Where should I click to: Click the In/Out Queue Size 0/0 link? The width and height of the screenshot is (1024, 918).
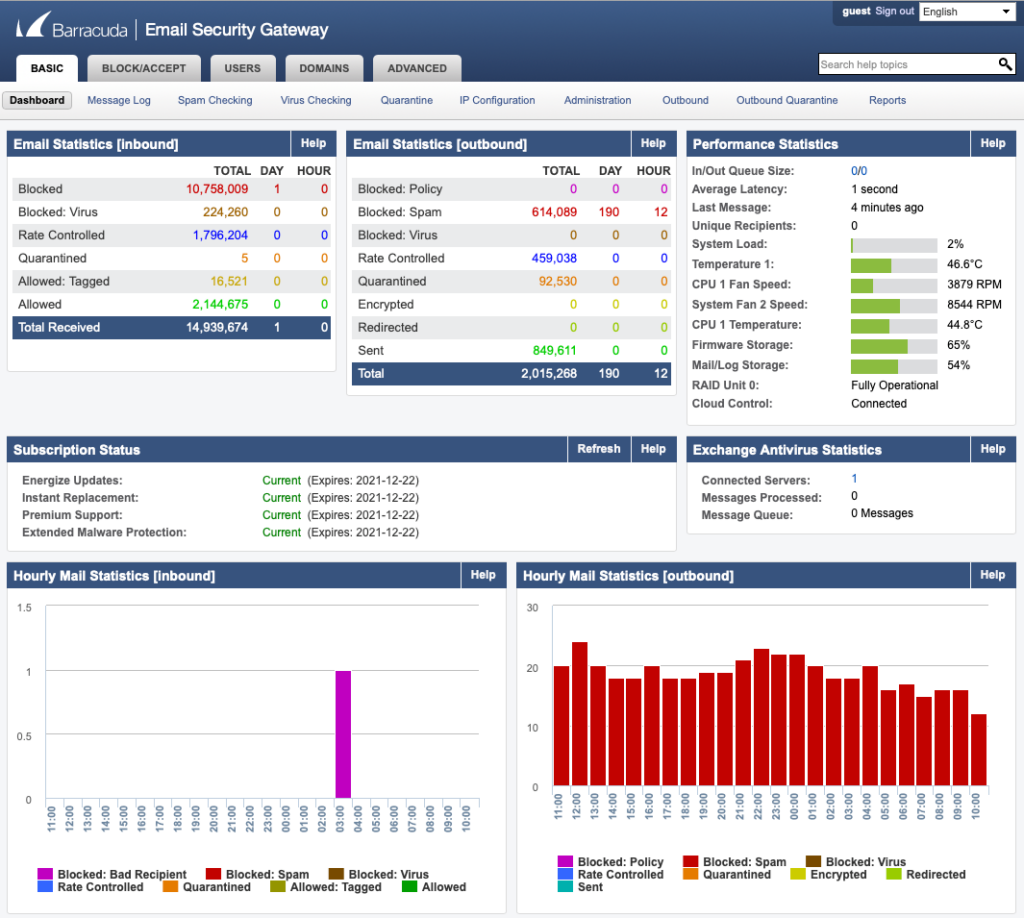click(x=858, y=170)
